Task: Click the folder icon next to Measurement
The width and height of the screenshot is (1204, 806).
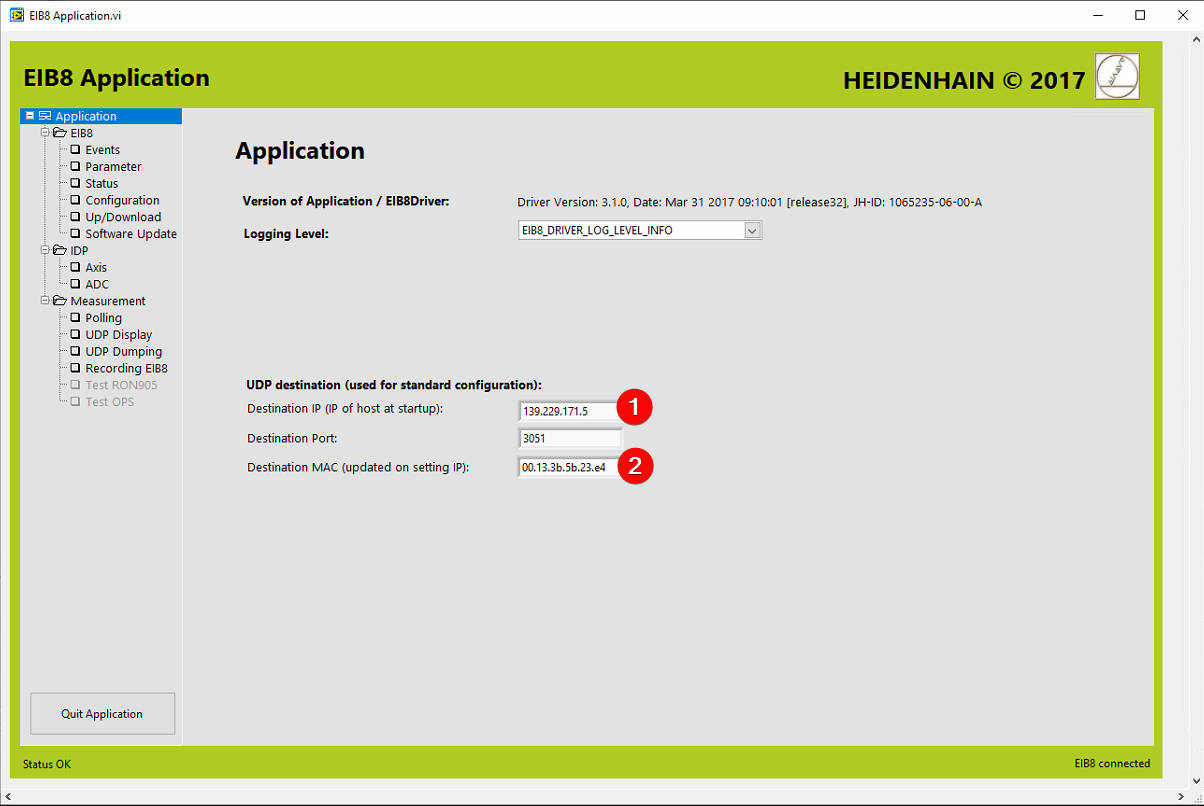Action: pos(60,301)
